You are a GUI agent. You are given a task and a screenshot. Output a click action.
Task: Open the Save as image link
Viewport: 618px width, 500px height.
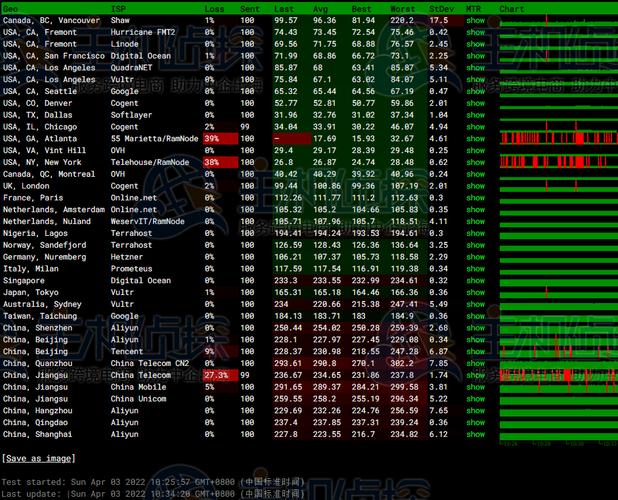coord(38,459)
